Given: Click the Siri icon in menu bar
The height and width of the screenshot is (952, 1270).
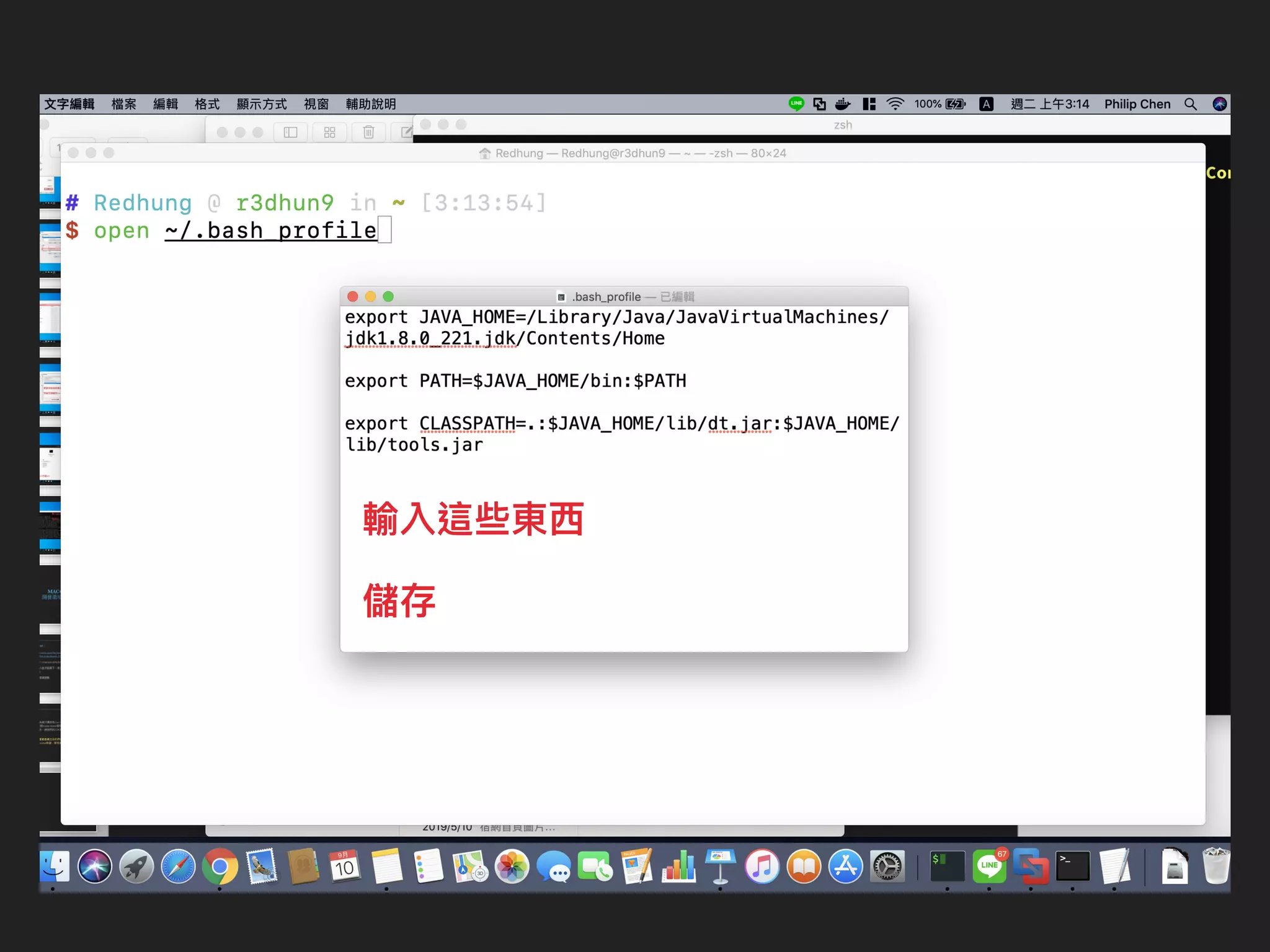Looking at the screenshot, I should 1219,104.
